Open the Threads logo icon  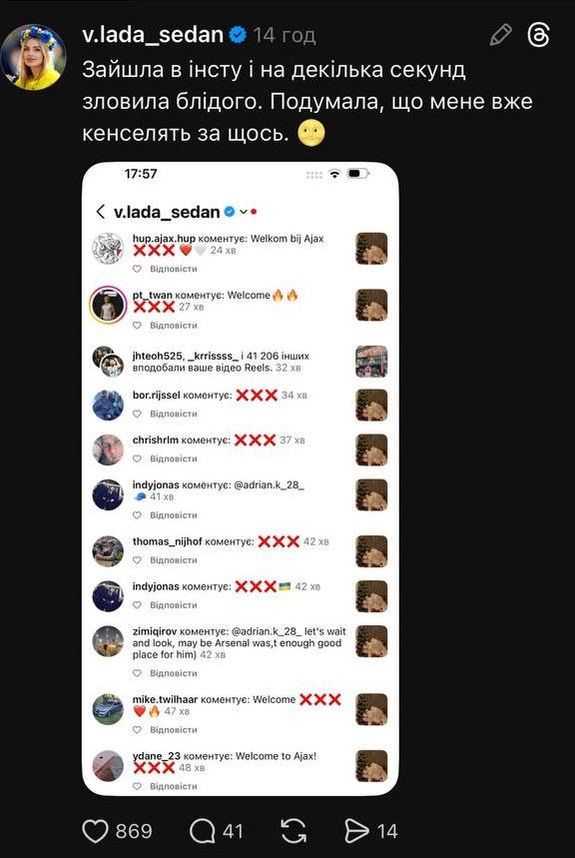tap(538, 35)
